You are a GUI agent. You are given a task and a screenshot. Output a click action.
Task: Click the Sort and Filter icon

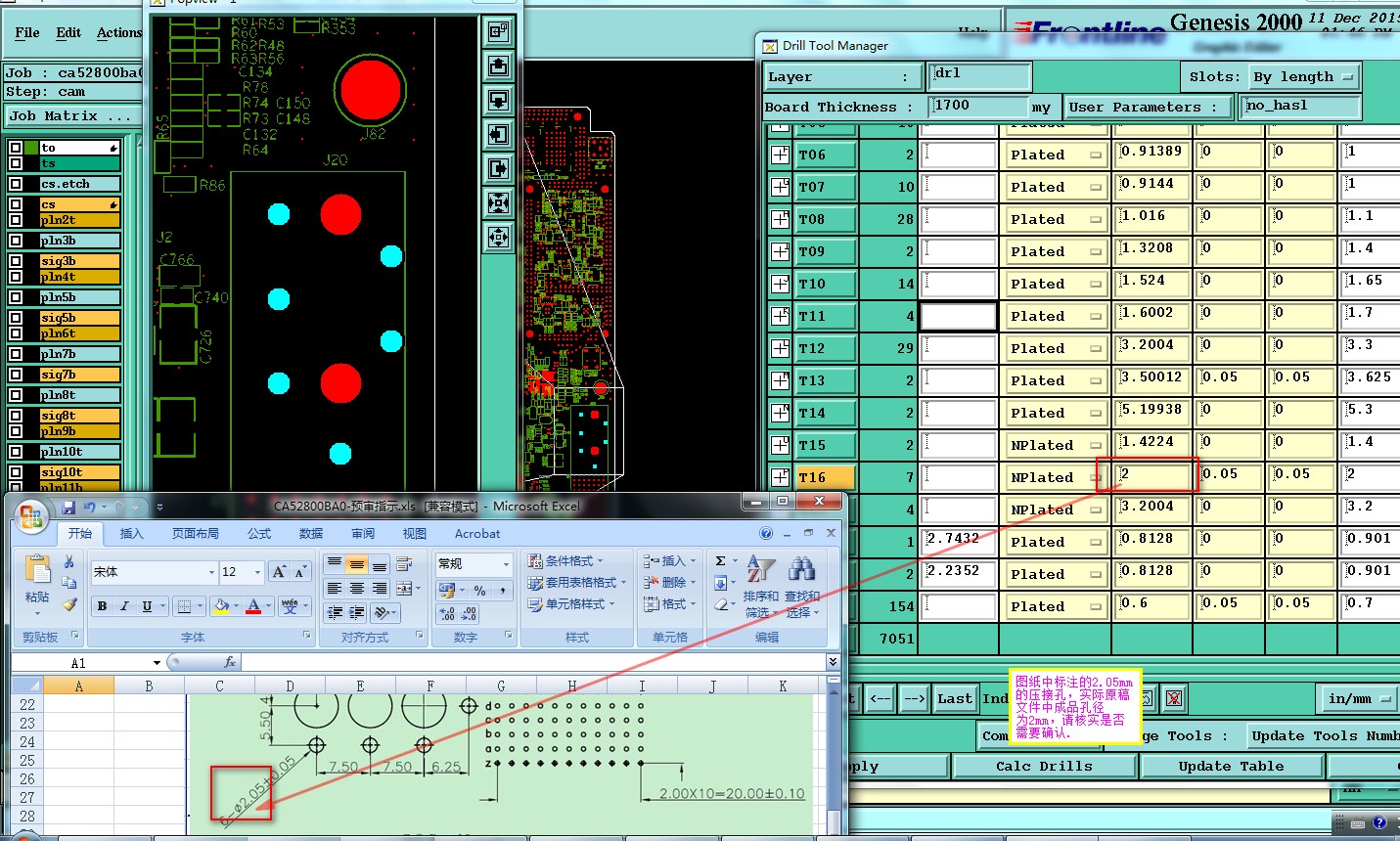point(759,569)
